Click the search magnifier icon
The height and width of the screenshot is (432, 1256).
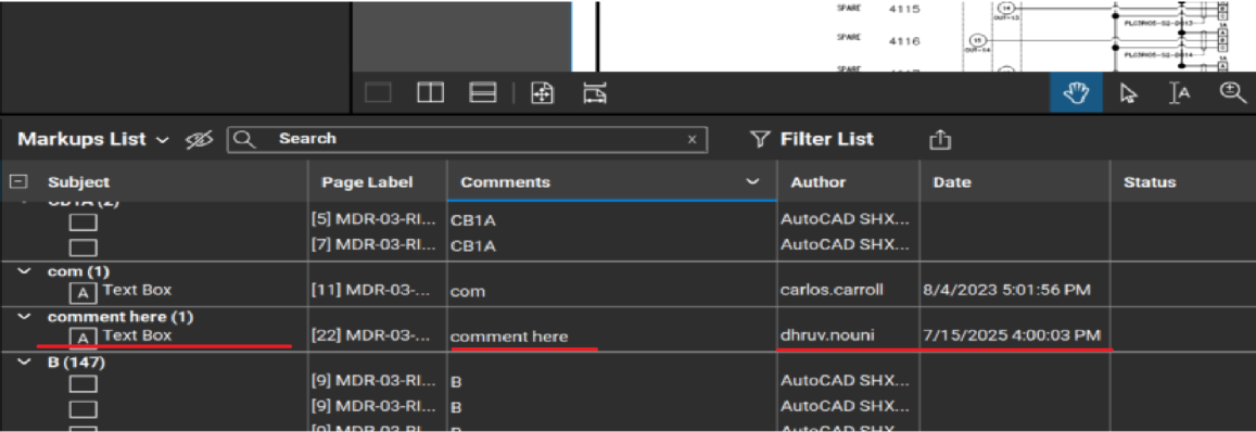tap(245, 139)
